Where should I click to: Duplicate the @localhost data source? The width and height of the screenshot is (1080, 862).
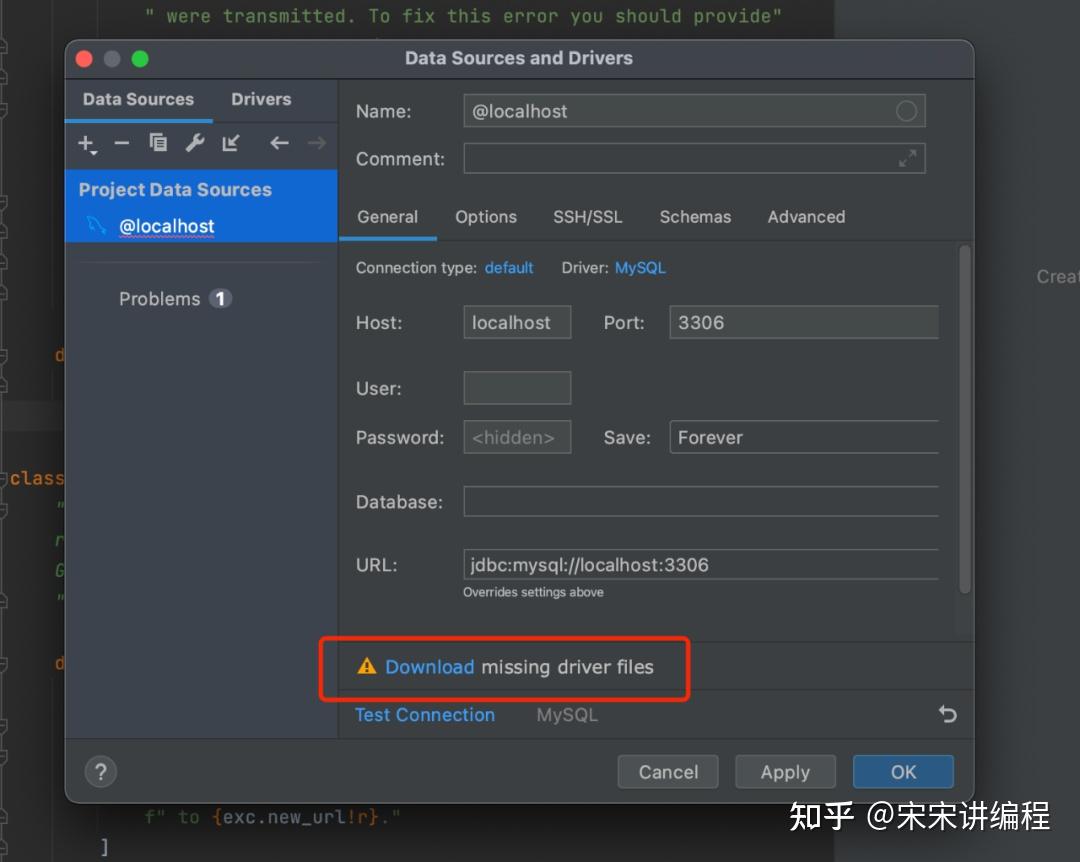pos(158,143)
